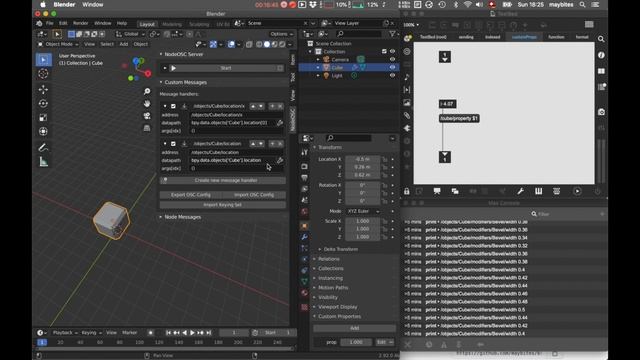
Task: Collapse the NodeOSC Server panel
Action: tap(161, 54)
